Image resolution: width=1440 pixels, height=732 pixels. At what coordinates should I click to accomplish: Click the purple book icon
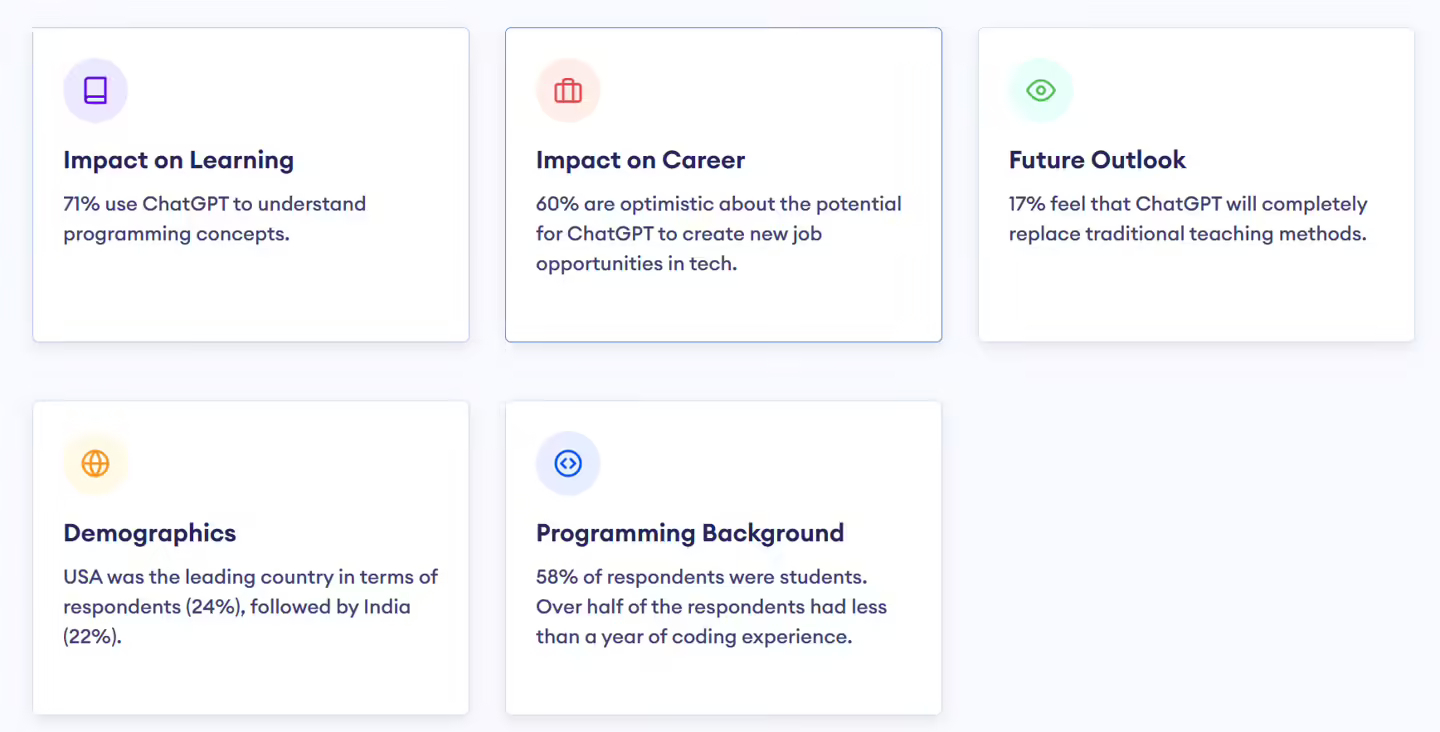(95, 90)
